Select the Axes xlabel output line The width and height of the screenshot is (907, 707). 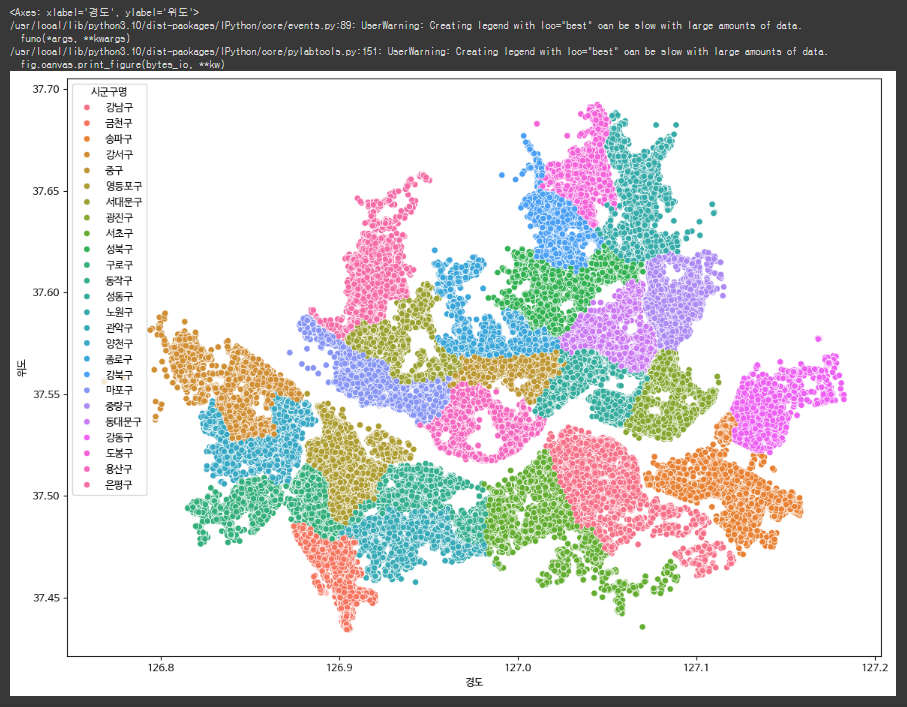[104, 12]
